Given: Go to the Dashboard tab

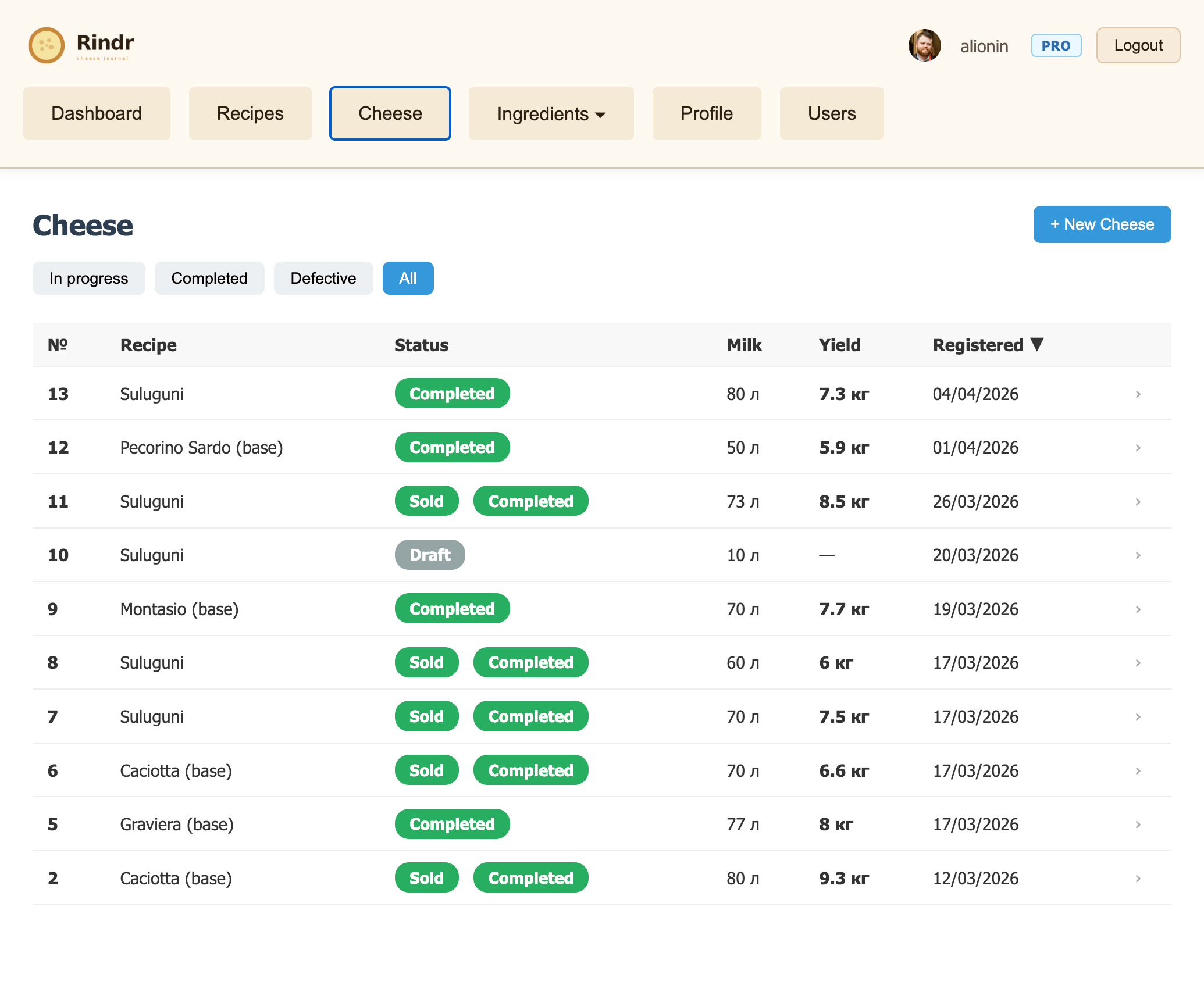Looking at the screenshot, I should point(97,113).
